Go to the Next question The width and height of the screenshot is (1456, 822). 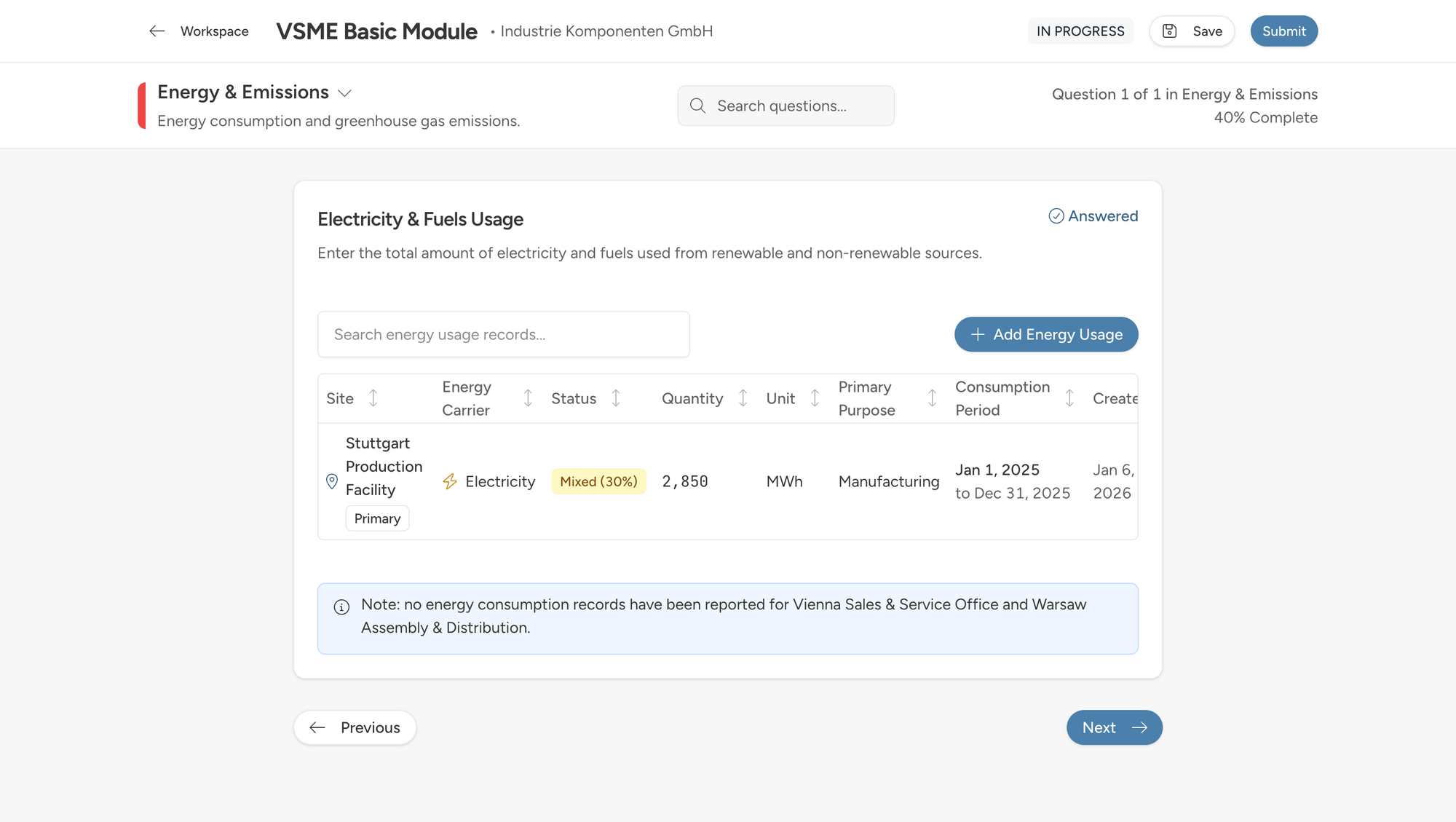click(1114, 727)
